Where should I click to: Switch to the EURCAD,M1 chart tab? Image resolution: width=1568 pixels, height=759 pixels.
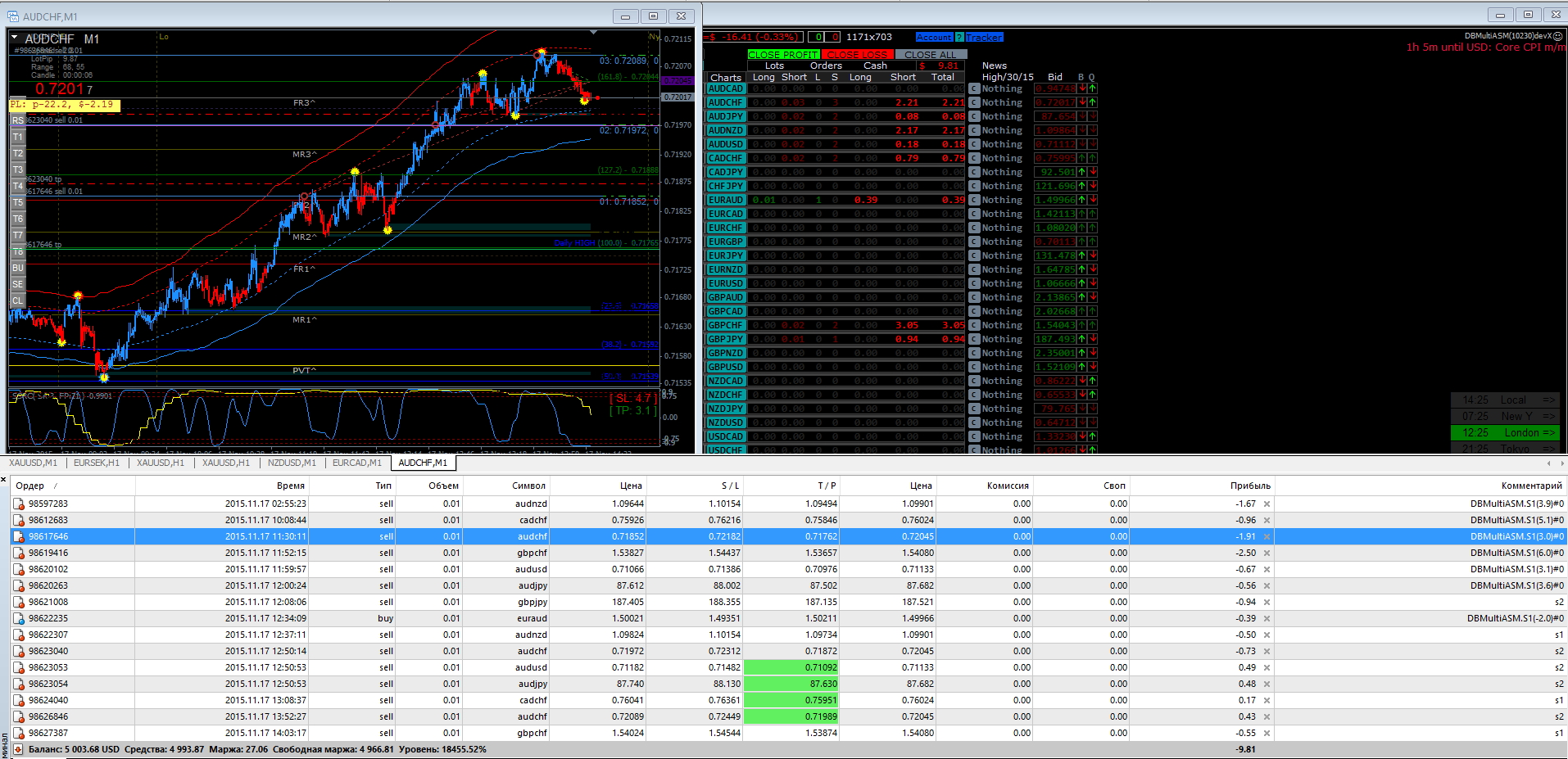pyautogui.click(x=357, y=463)
